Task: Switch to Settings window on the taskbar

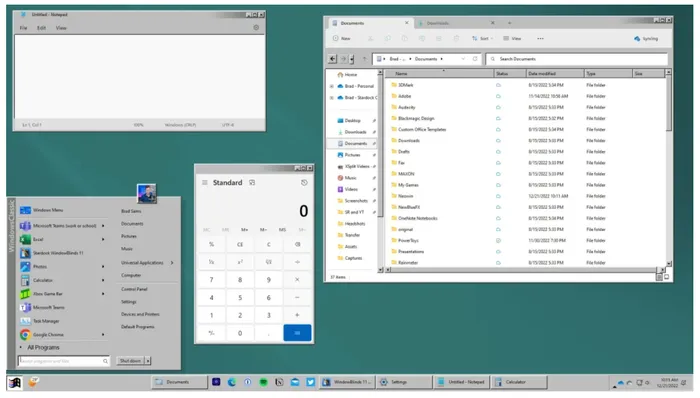Action: click(404, 382)
